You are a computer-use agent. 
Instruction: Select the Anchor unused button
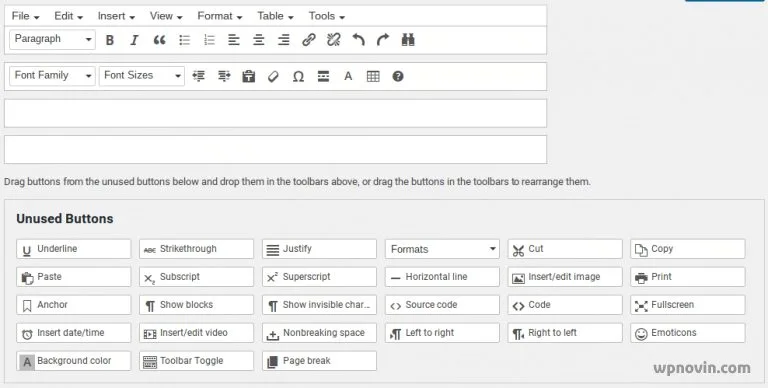pyautogui.click(x=73, y=305)
